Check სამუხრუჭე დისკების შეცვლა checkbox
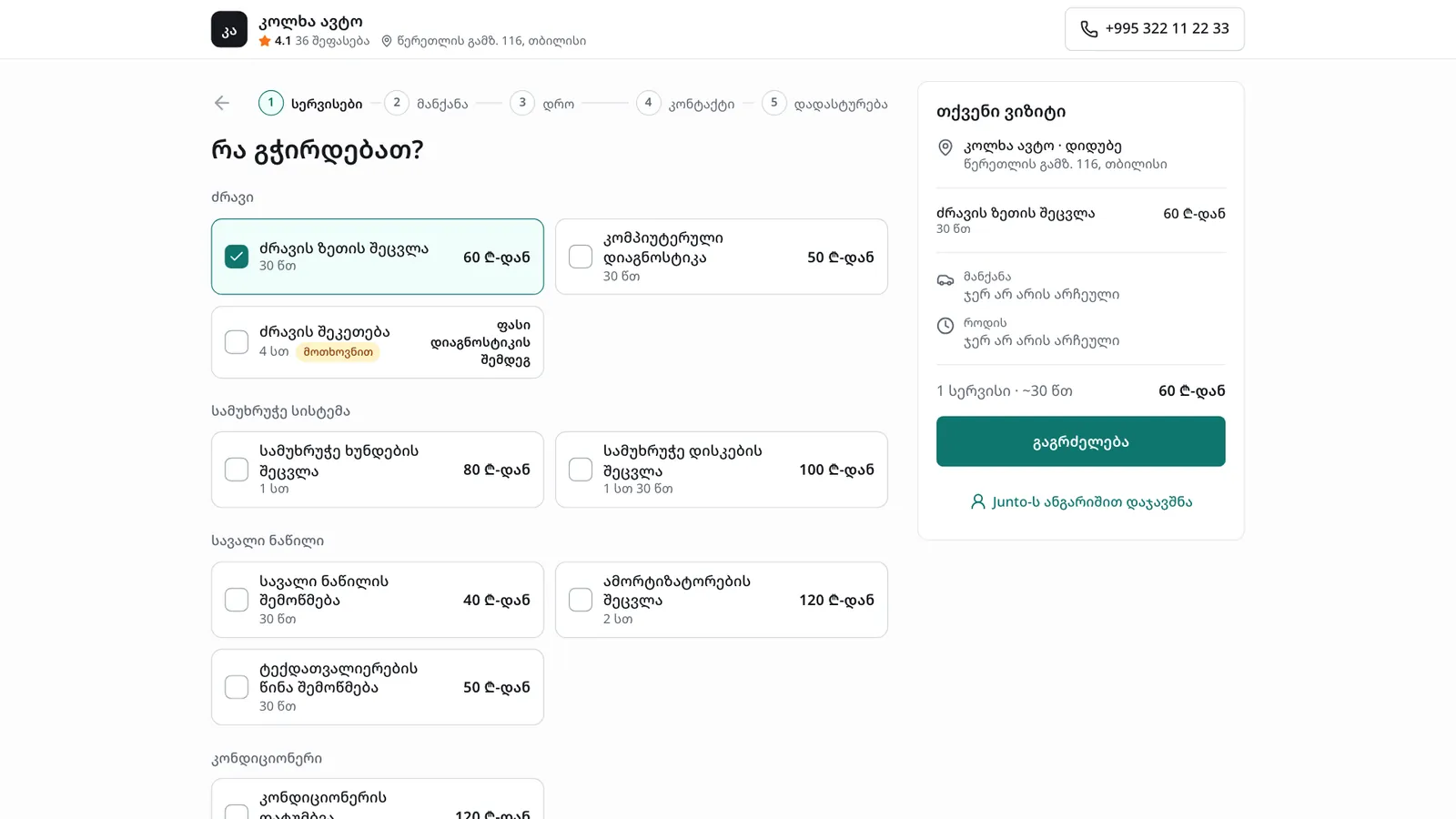This screenshot has height=819, width=1456. click(581, 470)
